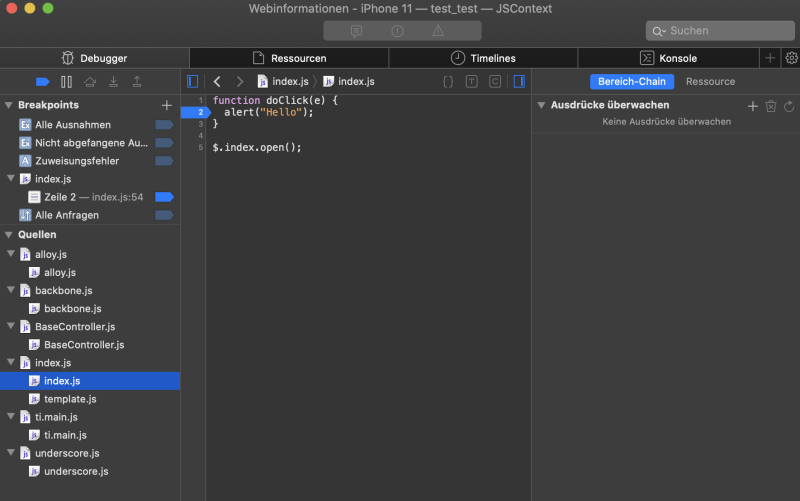Collapse the backbone.js source folder
800x501 pixels.
pyautogui.click(x=11, y=290)
